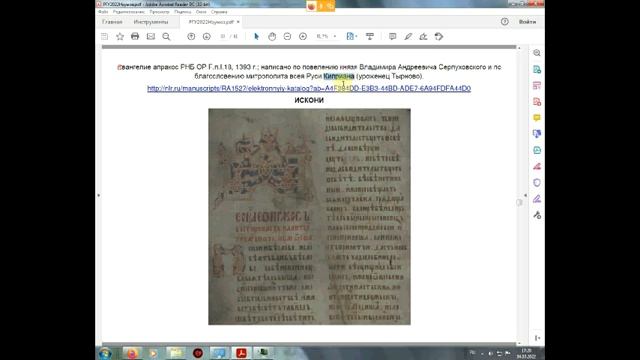Open the Edit PDF tool in right panel

[537, 86]
